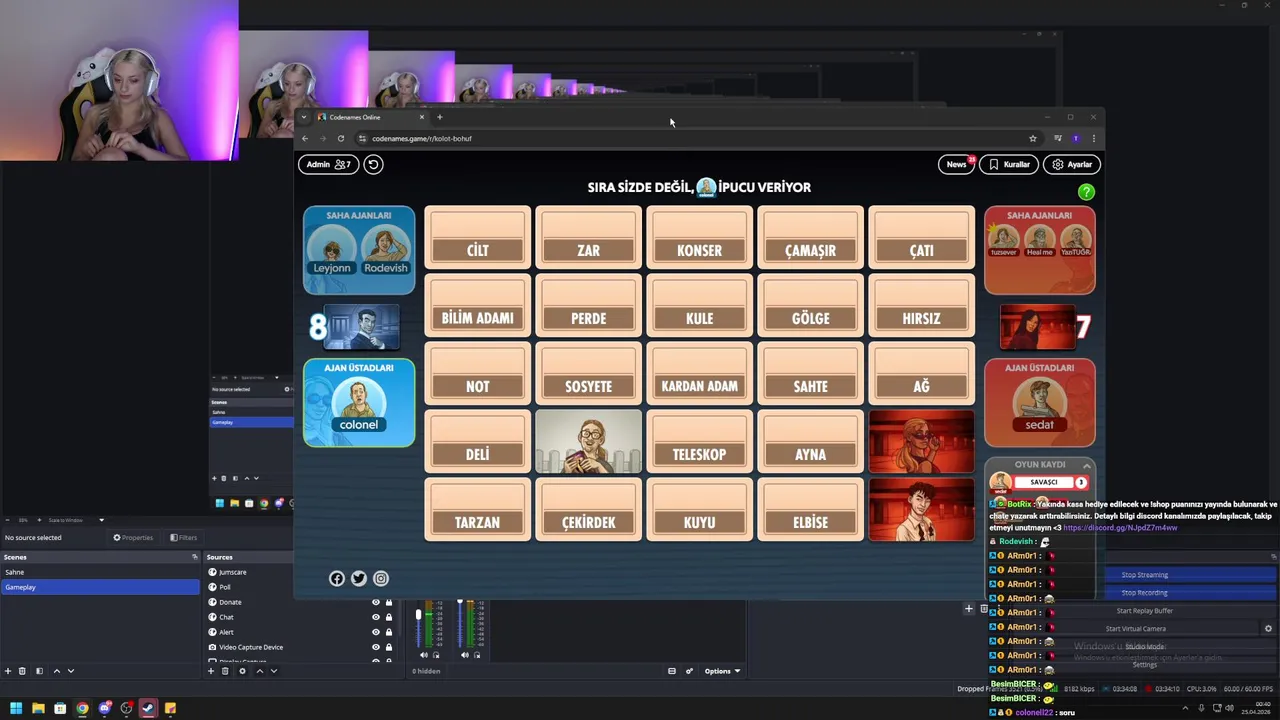Open Instagram link in Codenames footer
Viewport: 1280px width, 720px height.
381,578
